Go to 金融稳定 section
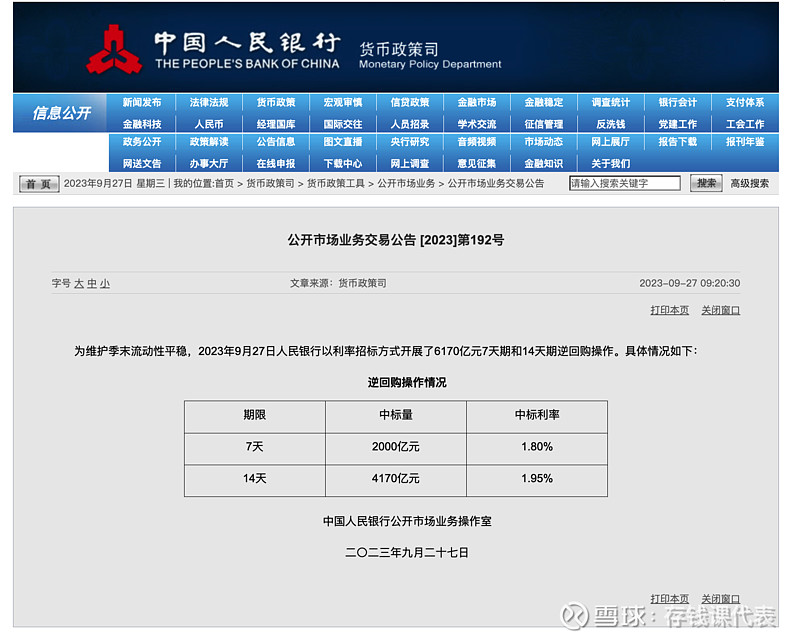 (x=544, y=102)
